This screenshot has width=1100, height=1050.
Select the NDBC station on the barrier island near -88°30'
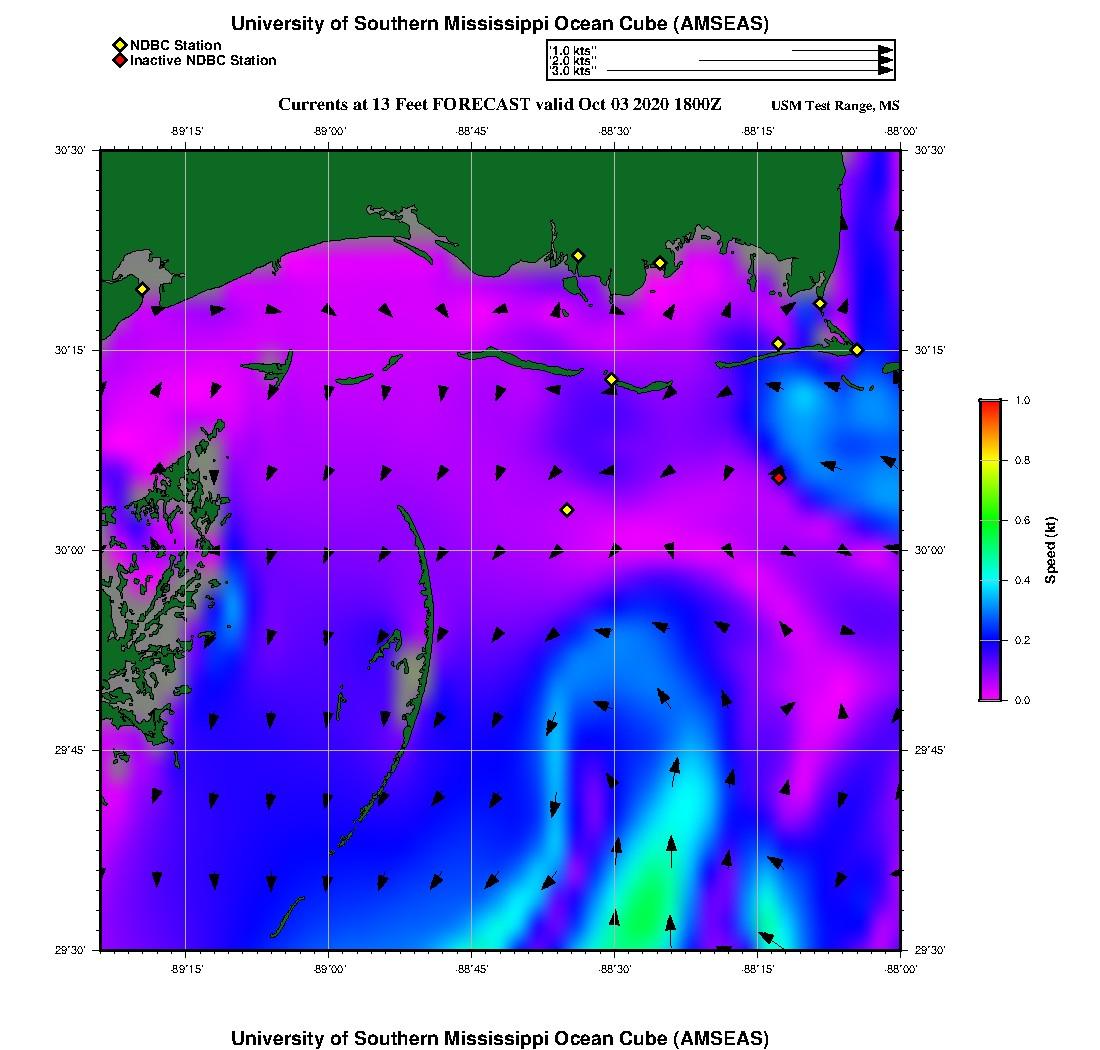click(611, 379)
